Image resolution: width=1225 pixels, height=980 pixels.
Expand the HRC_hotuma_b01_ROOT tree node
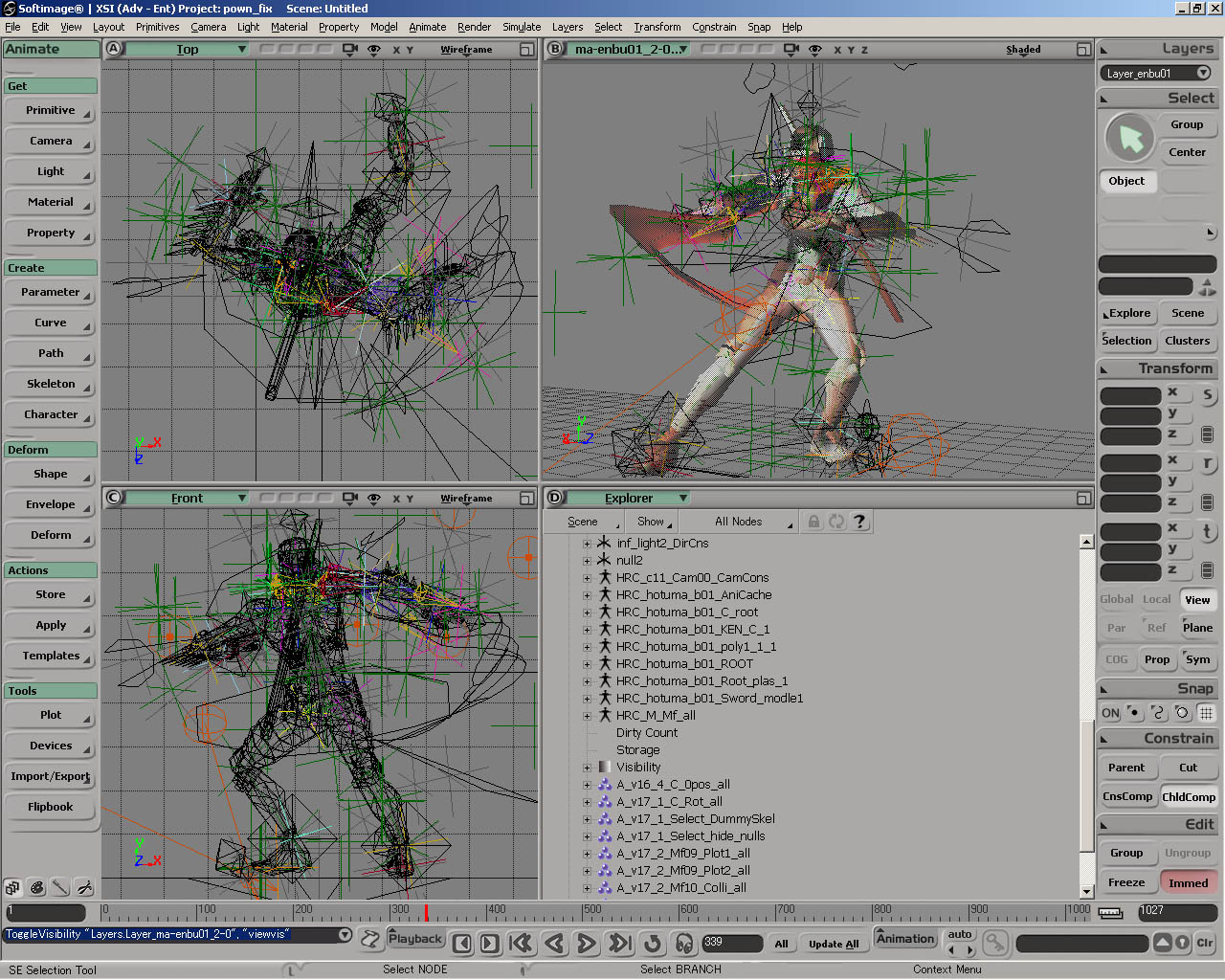pos(587,664)
